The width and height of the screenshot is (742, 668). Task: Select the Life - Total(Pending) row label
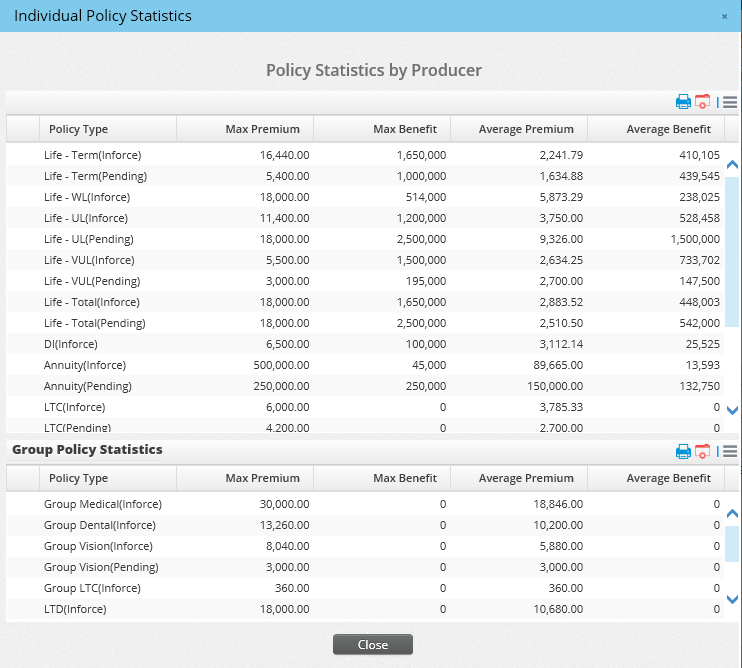point(95,323)
